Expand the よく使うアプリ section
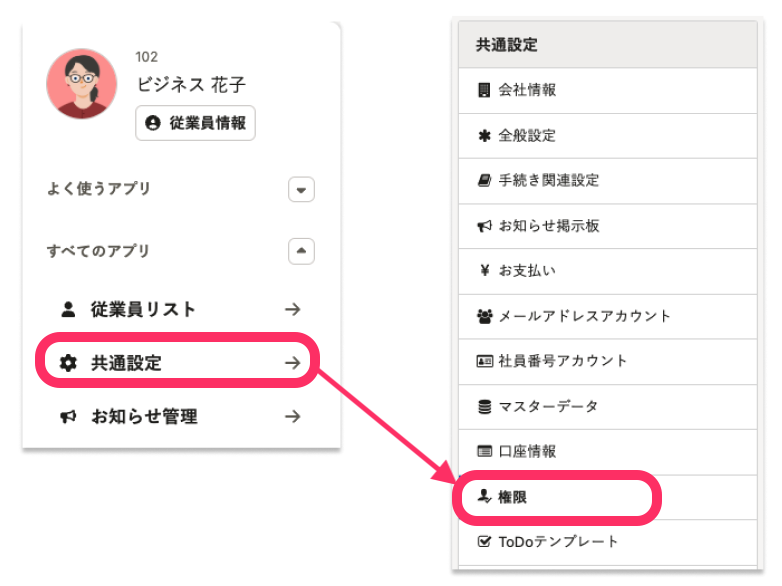Screen dimensions: 782x586 [301, 189]
